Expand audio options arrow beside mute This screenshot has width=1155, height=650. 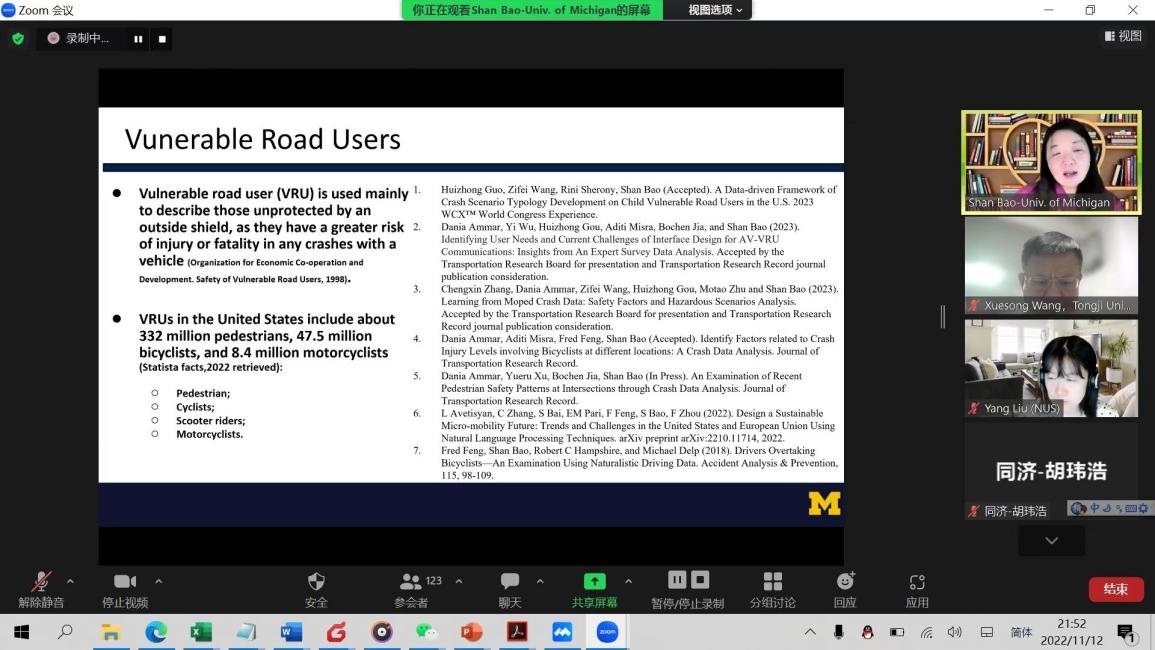(70, 581)
